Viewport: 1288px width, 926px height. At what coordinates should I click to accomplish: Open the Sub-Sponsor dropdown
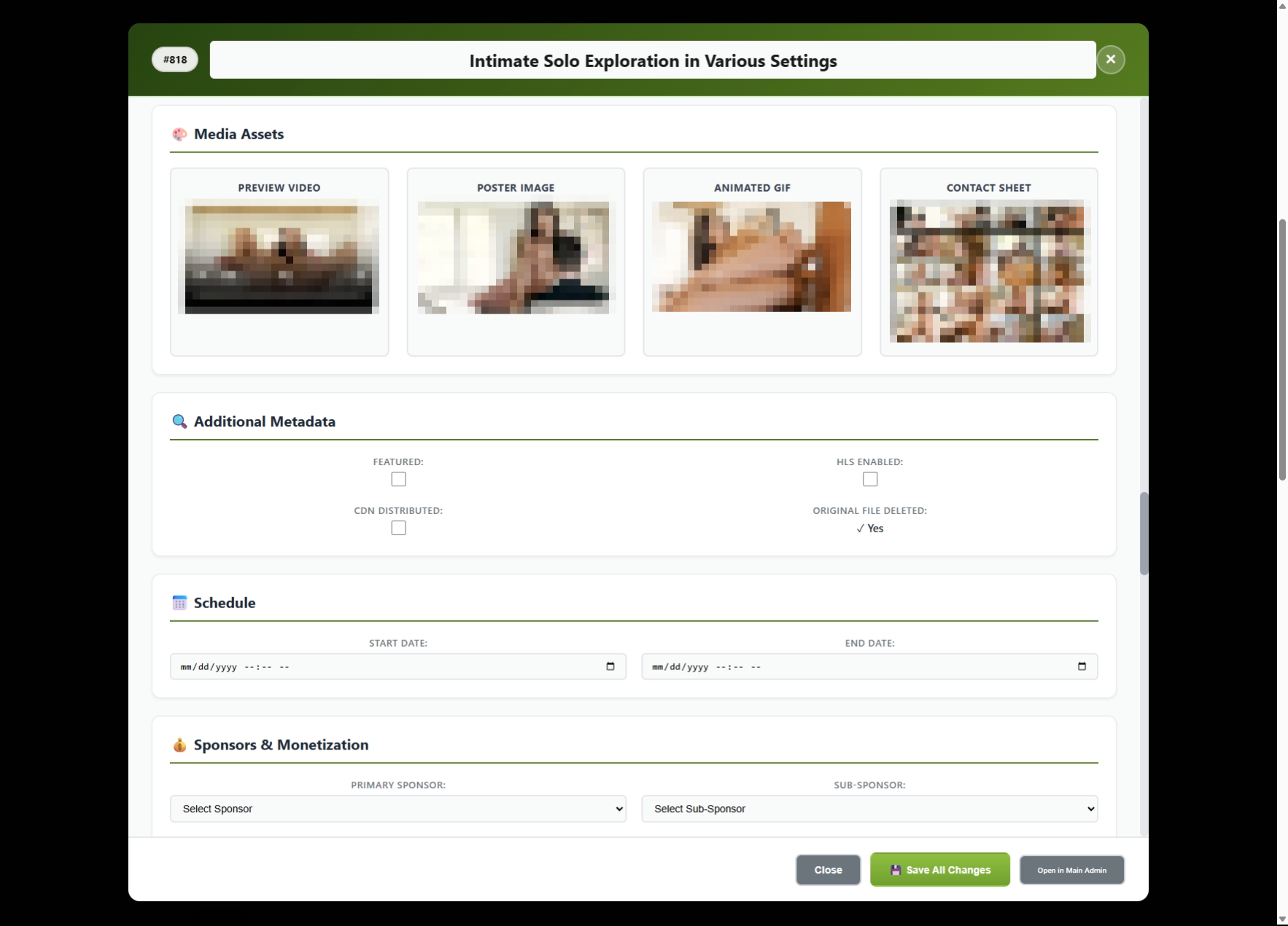pos(869,809)
